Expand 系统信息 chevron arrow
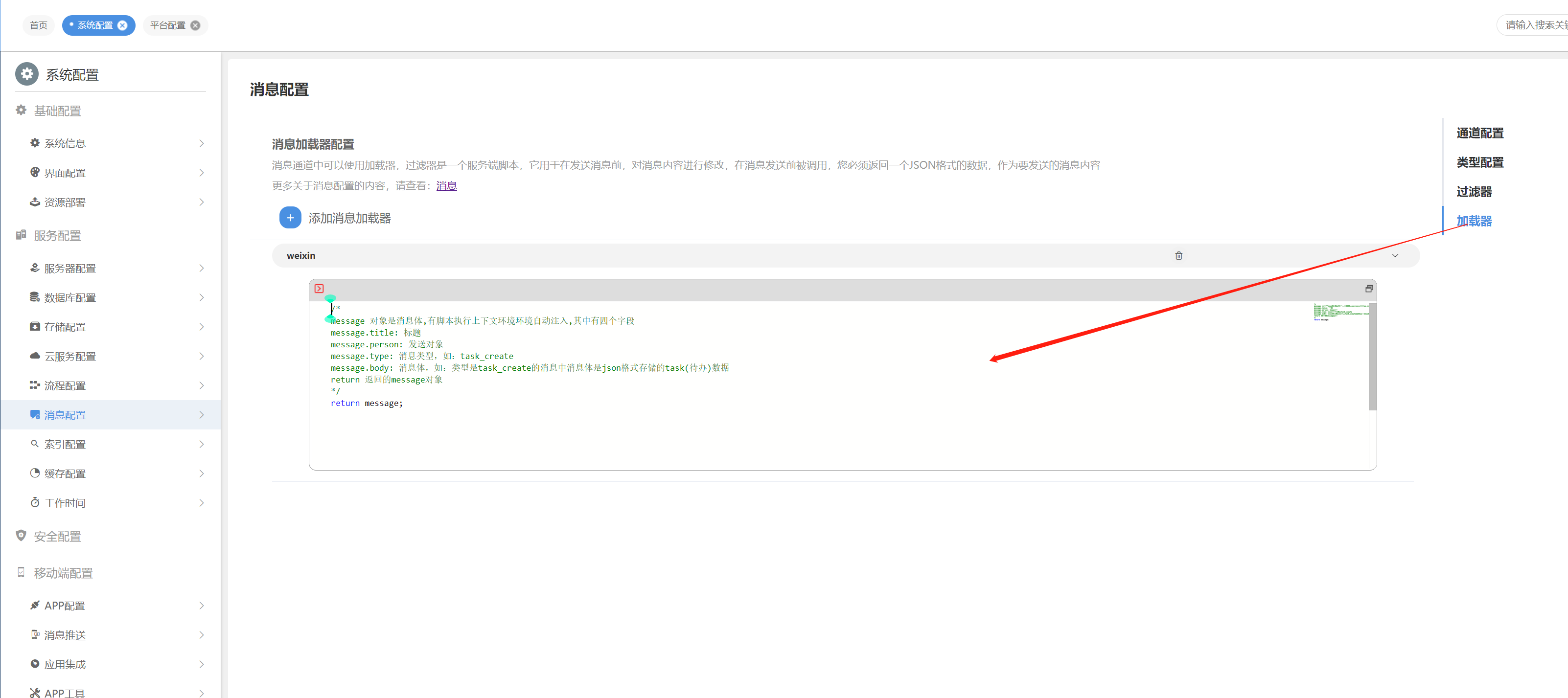 tap(202, 144)
